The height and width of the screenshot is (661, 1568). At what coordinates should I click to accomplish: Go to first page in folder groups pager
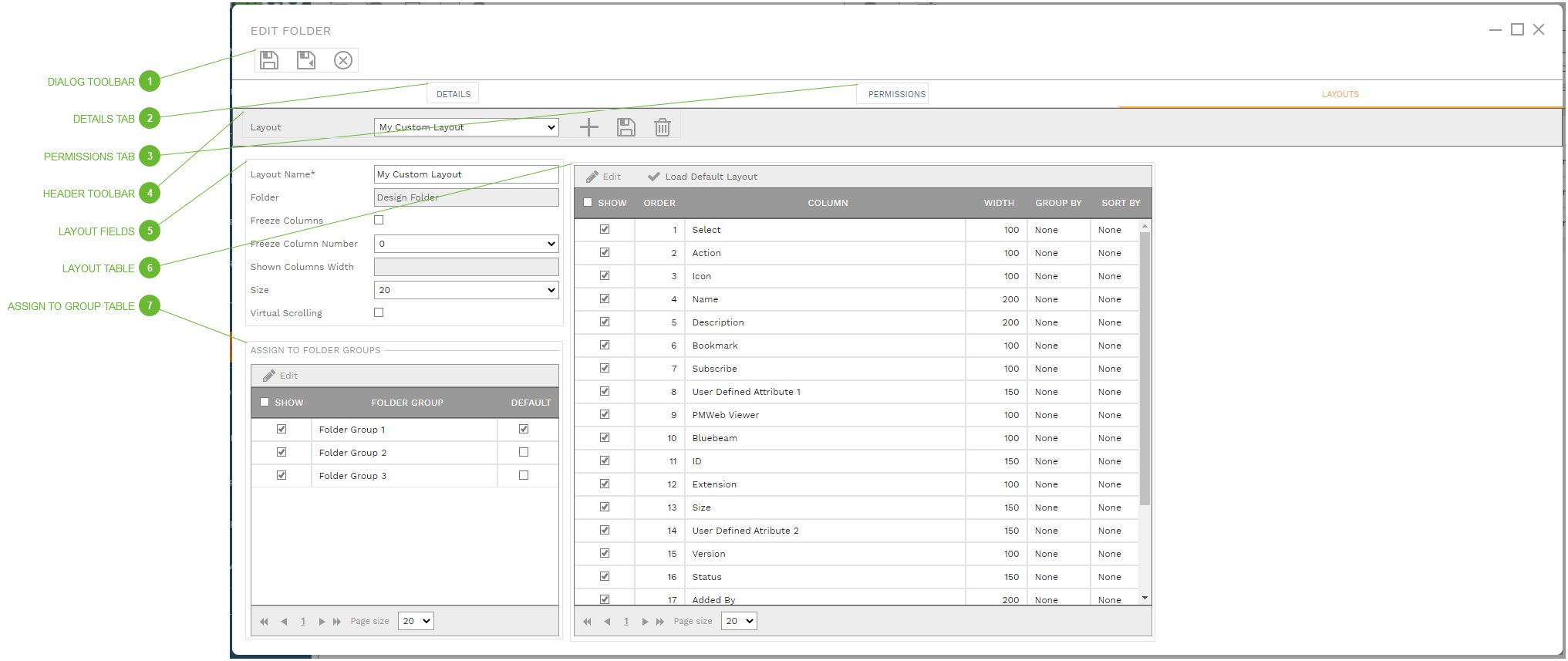(265, 622)
